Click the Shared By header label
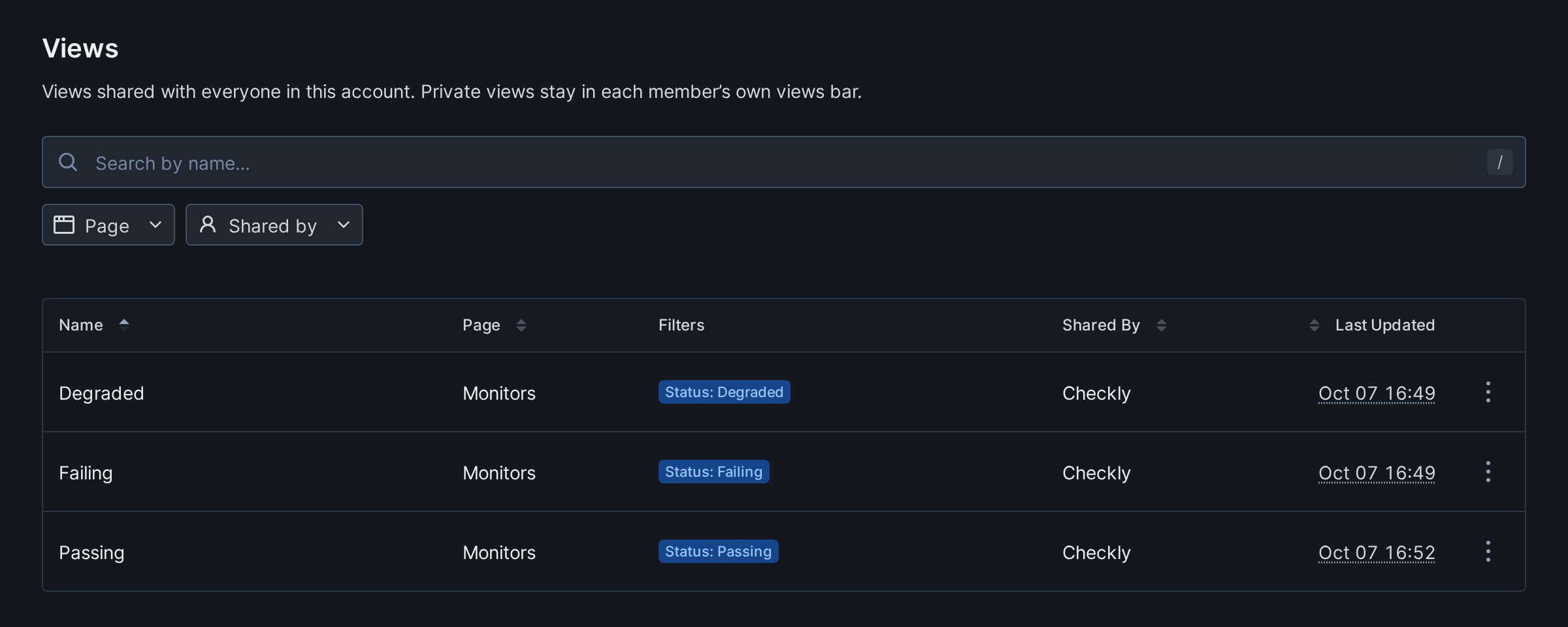 click(1101, 325)
